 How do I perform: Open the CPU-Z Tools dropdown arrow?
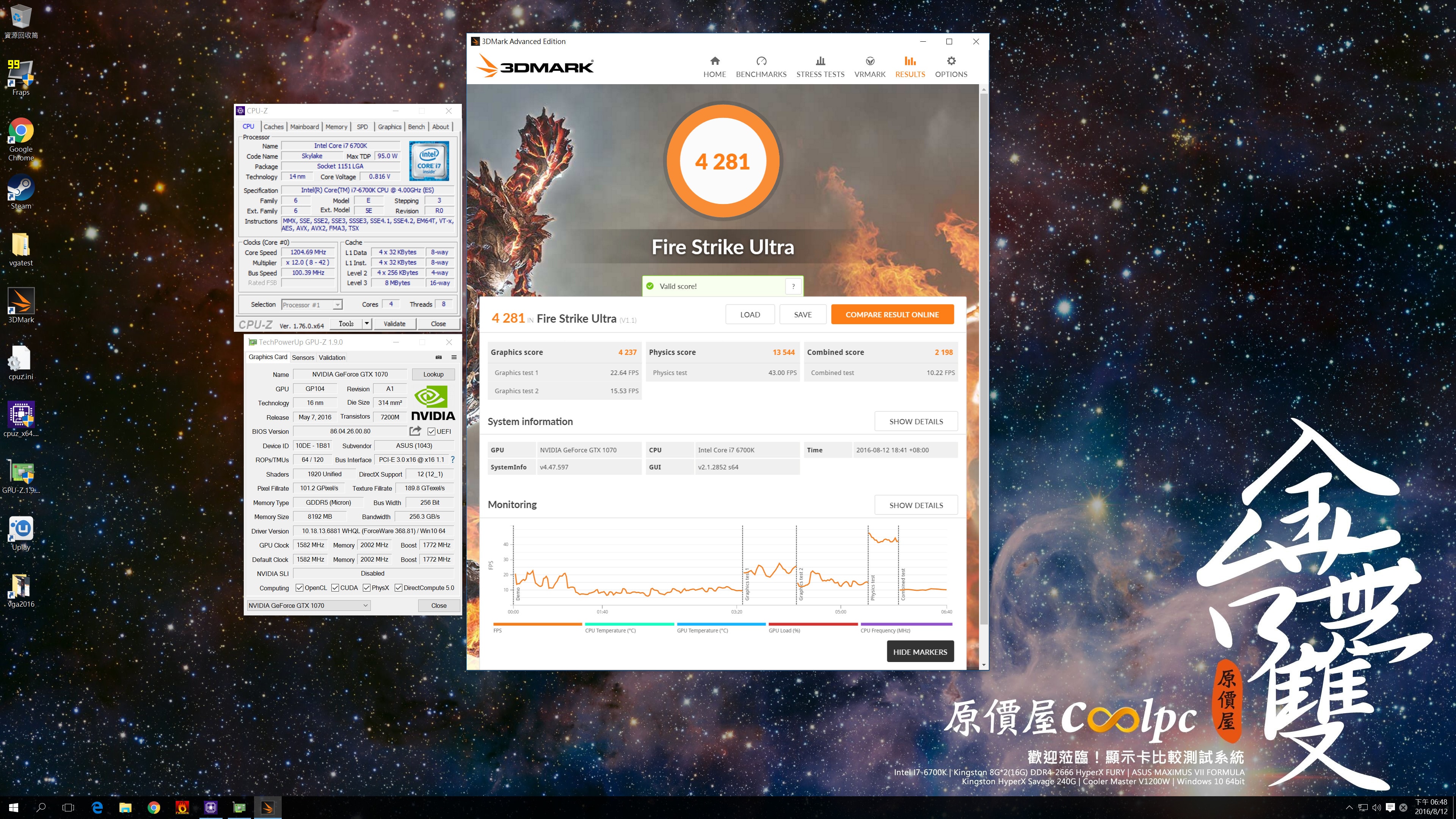click(367, 324)
